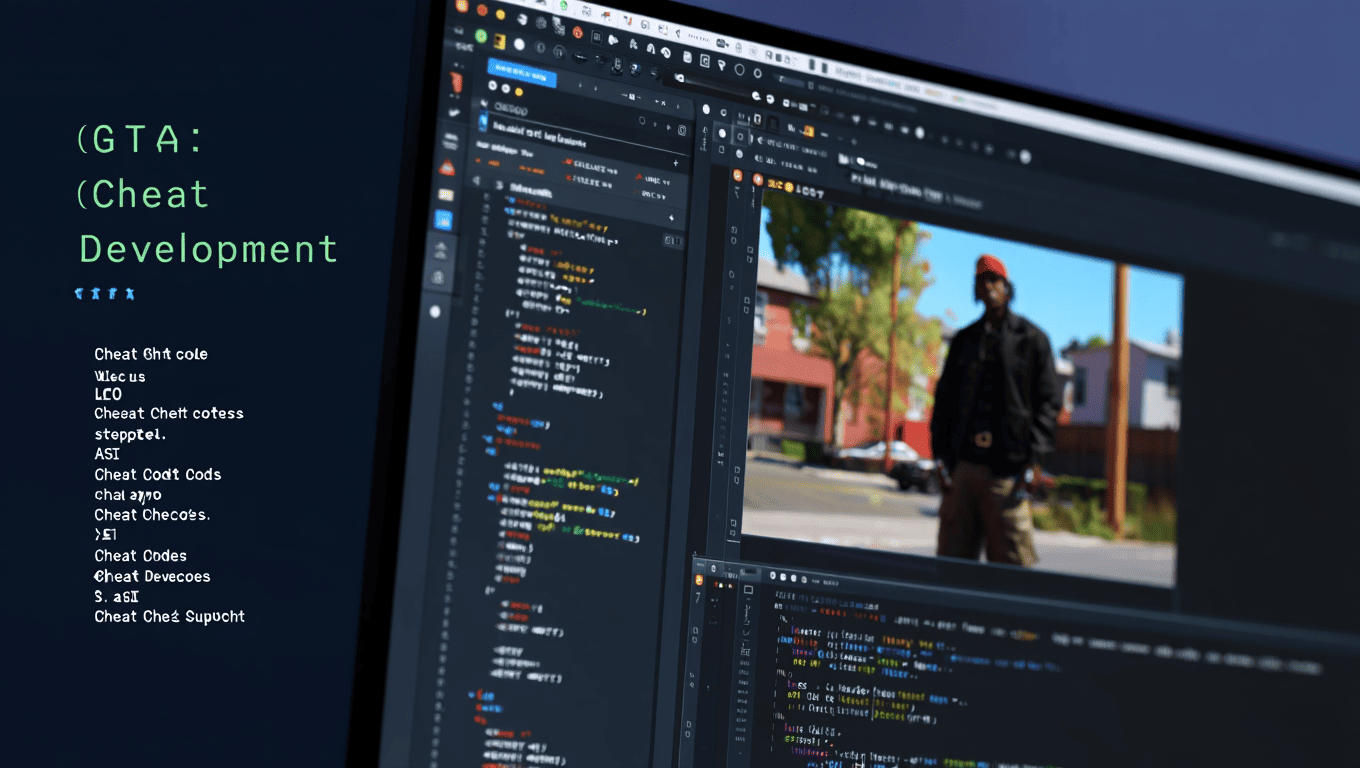
Task: Click the yellow folder-like sidebar icon
Action: (x=446, y=195)
